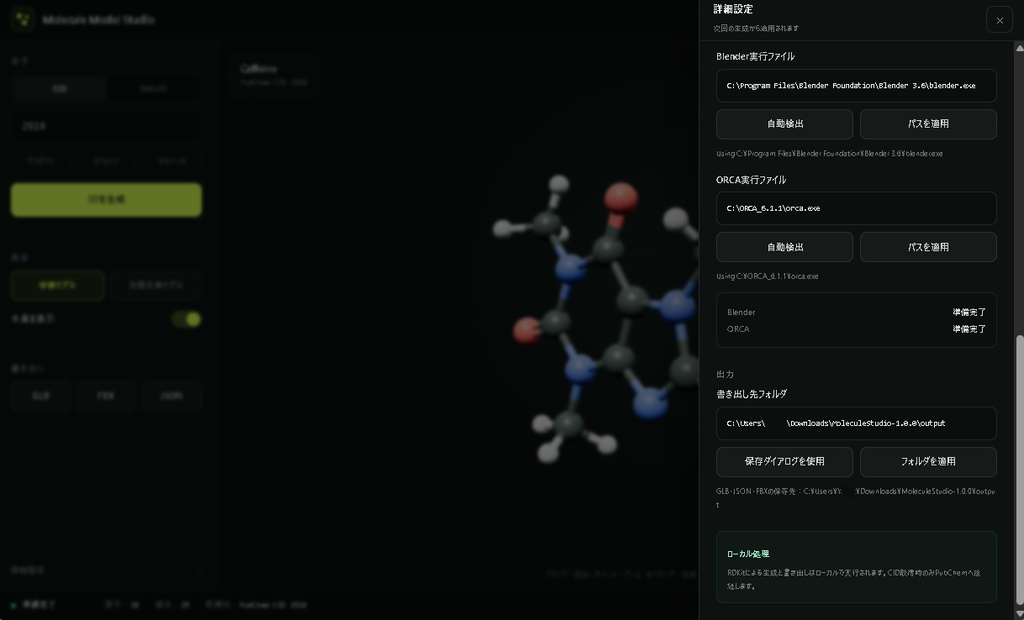Click the 'Using C:¥Program Files¥Blender Foundation' hint text
Screen dimensions: 1024x620
point(829,154)
